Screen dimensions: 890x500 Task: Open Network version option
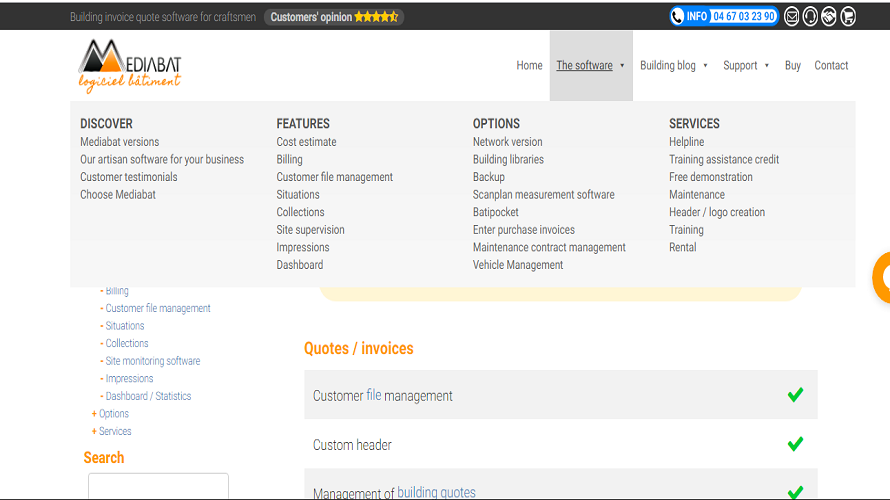point(507,142)
